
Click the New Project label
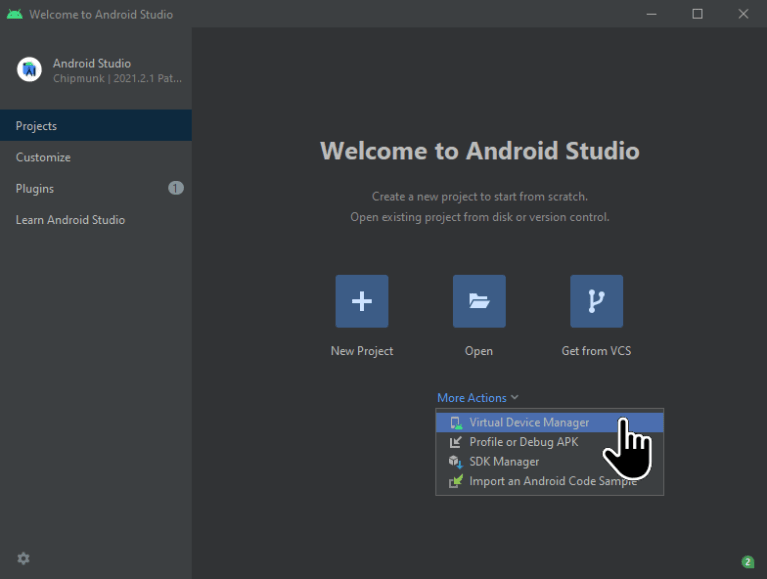[x=362, y=351]
